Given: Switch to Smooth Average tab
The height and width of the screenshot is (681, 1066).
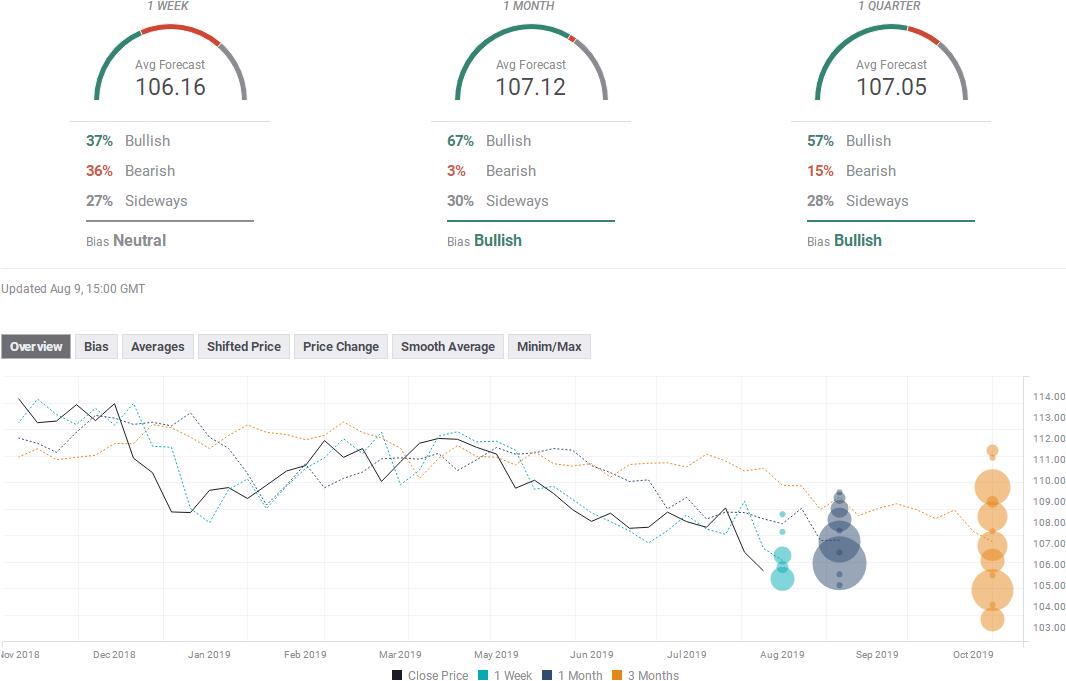Looking at the screenshot, I should [448, 347].
